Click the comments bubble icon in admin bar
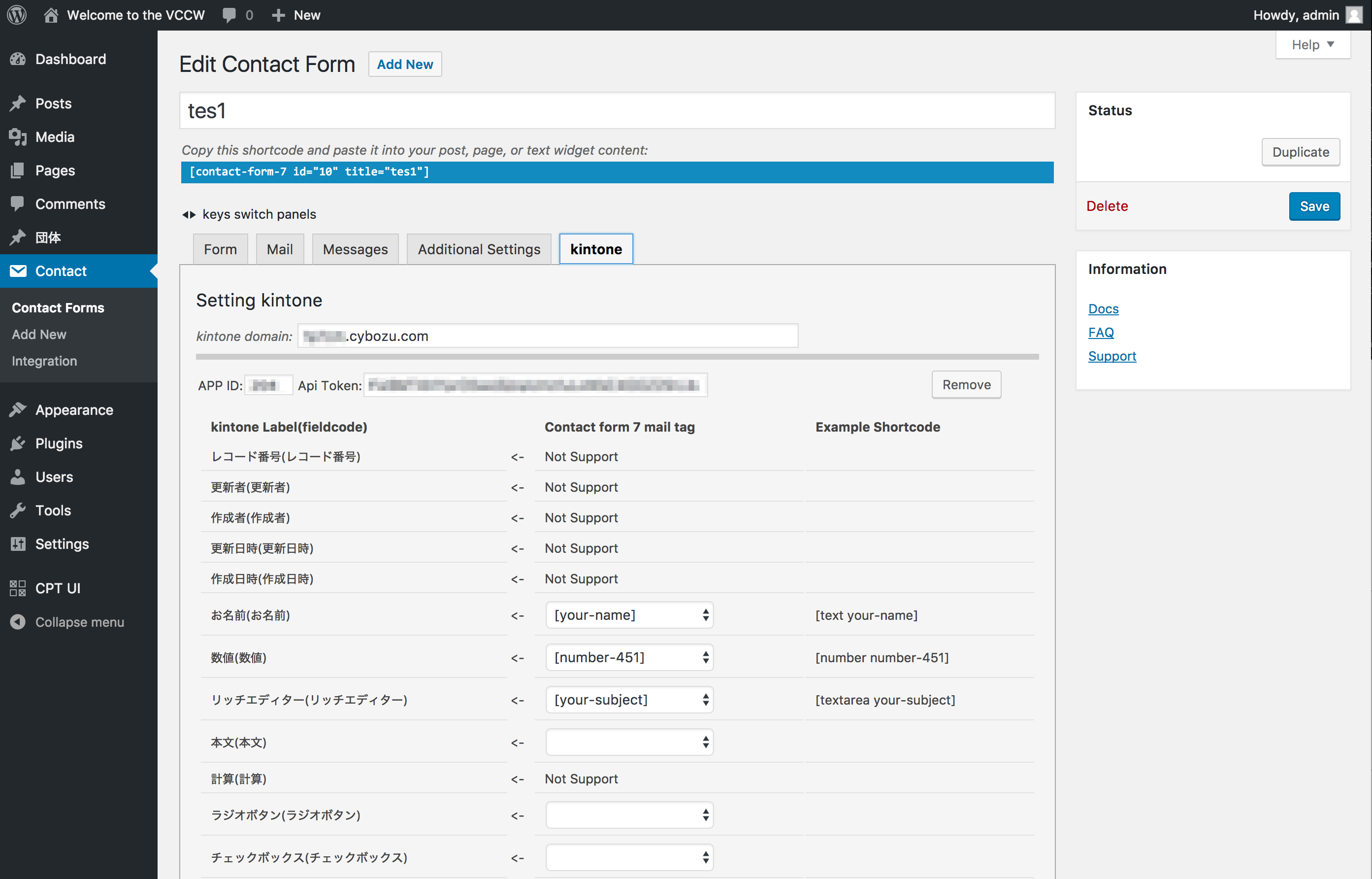1372x879 pixels. [229, 15]
